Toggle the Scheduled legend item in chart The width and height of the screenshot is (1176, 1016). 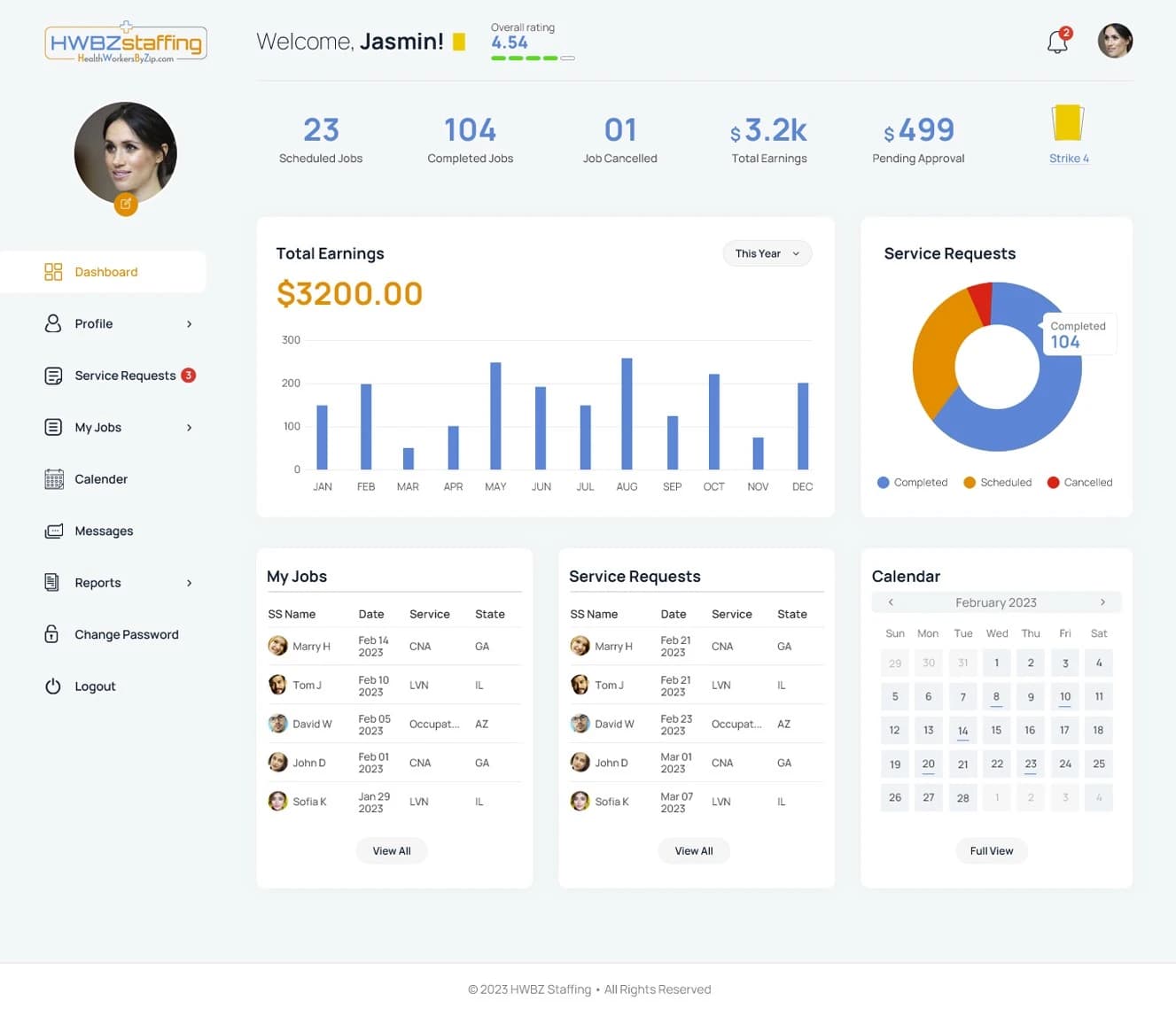point(997,483)
